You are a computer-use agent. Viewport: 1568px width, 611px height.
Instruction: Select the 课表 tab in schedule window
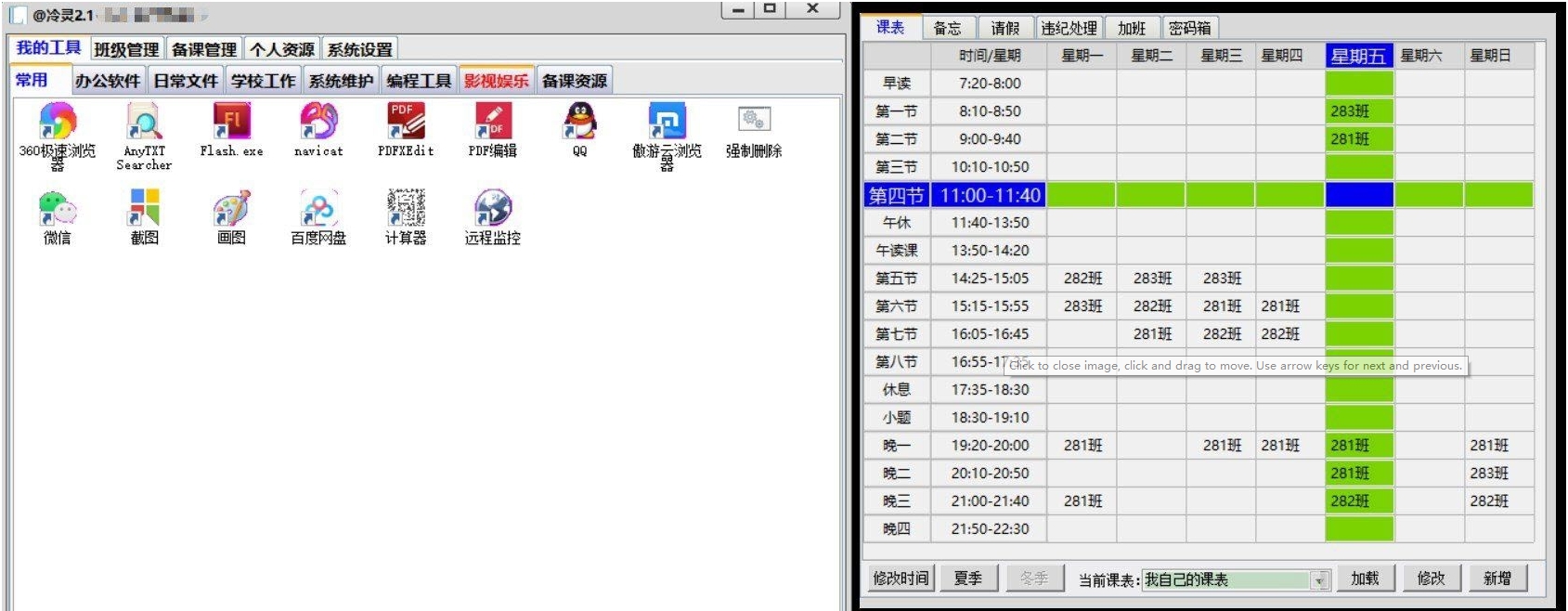point(890,27)
